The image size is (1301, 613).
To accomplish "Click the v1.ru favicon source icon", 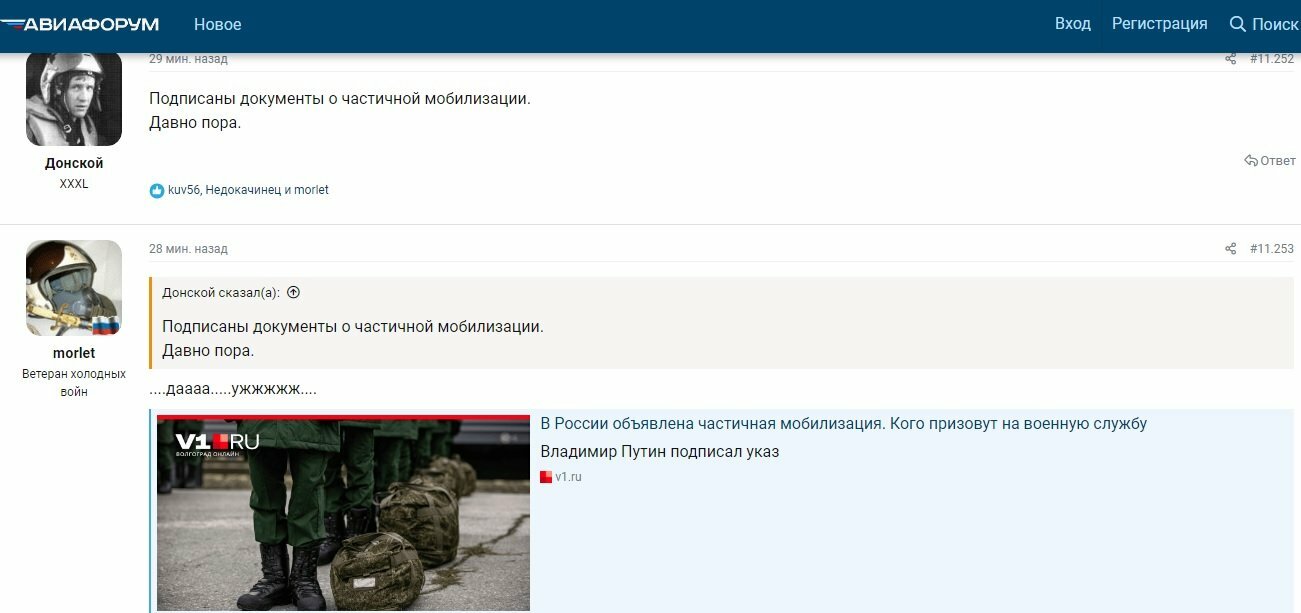I will [546, 477].
